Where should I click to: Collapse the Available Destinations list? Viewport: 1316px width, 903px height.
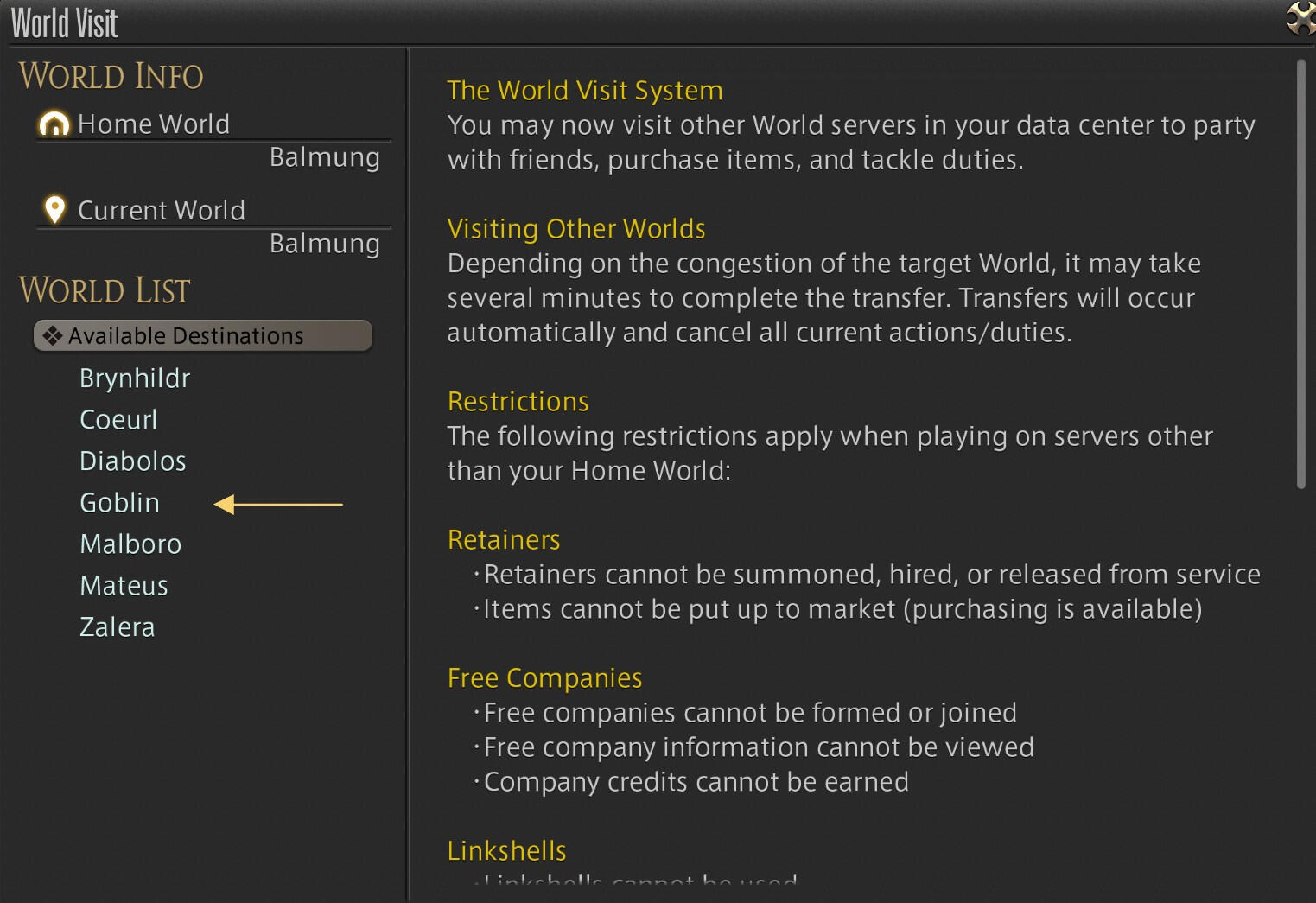(202, 336)
